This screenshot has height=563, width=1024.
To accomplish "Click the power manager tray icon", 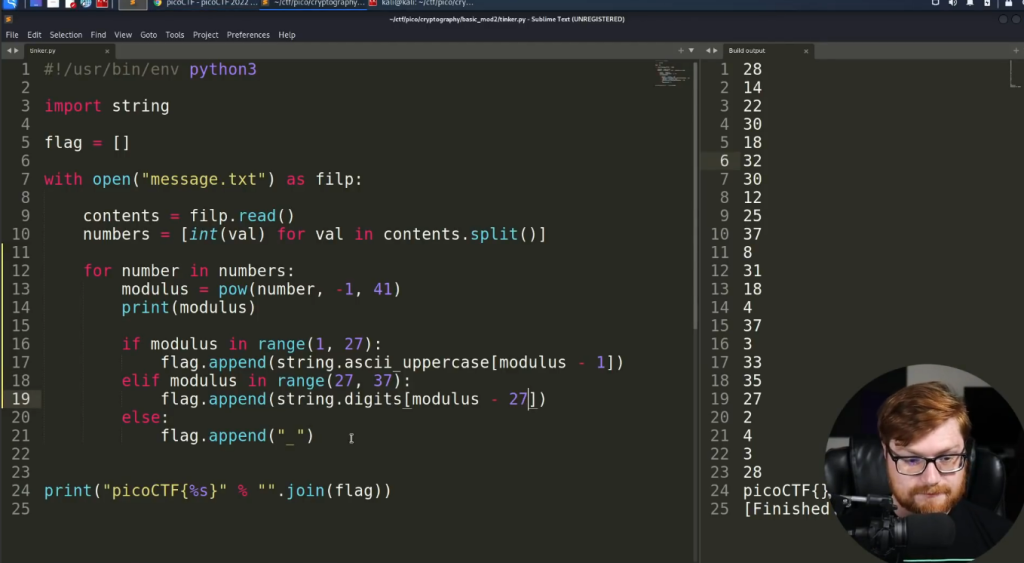I will (x=987, y=3).
